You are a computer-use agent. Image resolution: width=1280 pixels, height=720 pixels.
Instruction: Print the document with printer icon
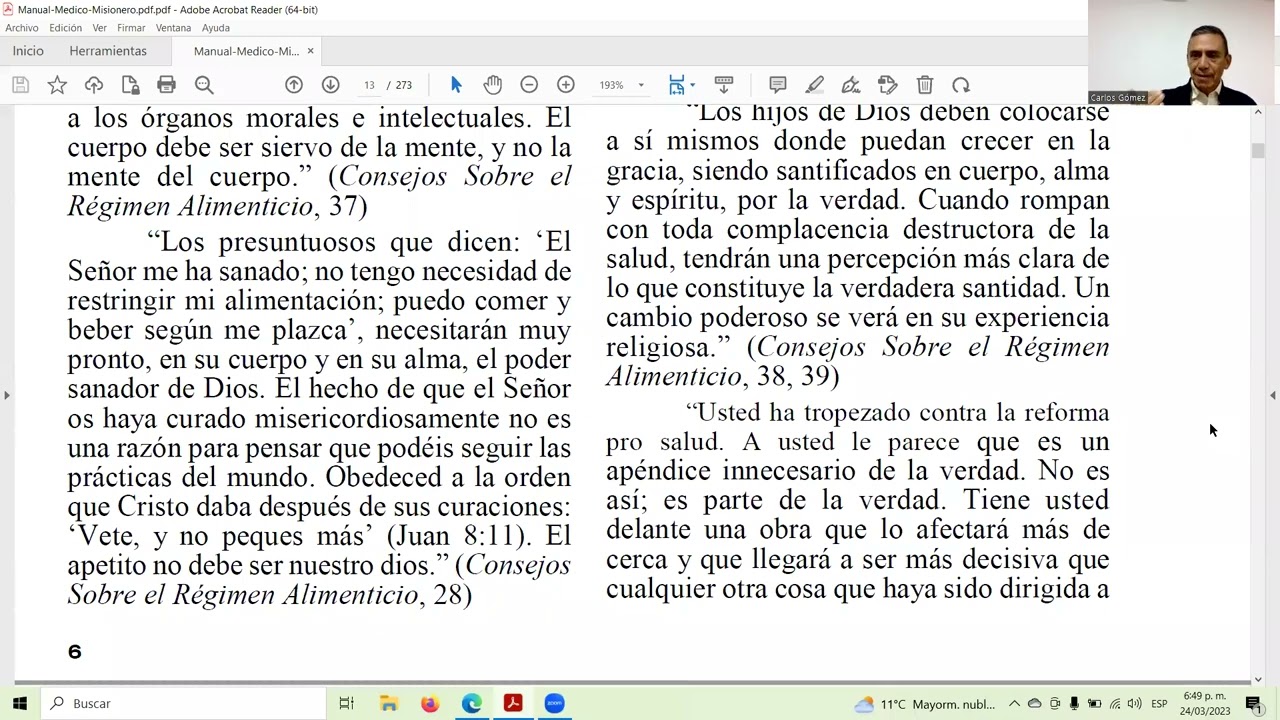167,85
